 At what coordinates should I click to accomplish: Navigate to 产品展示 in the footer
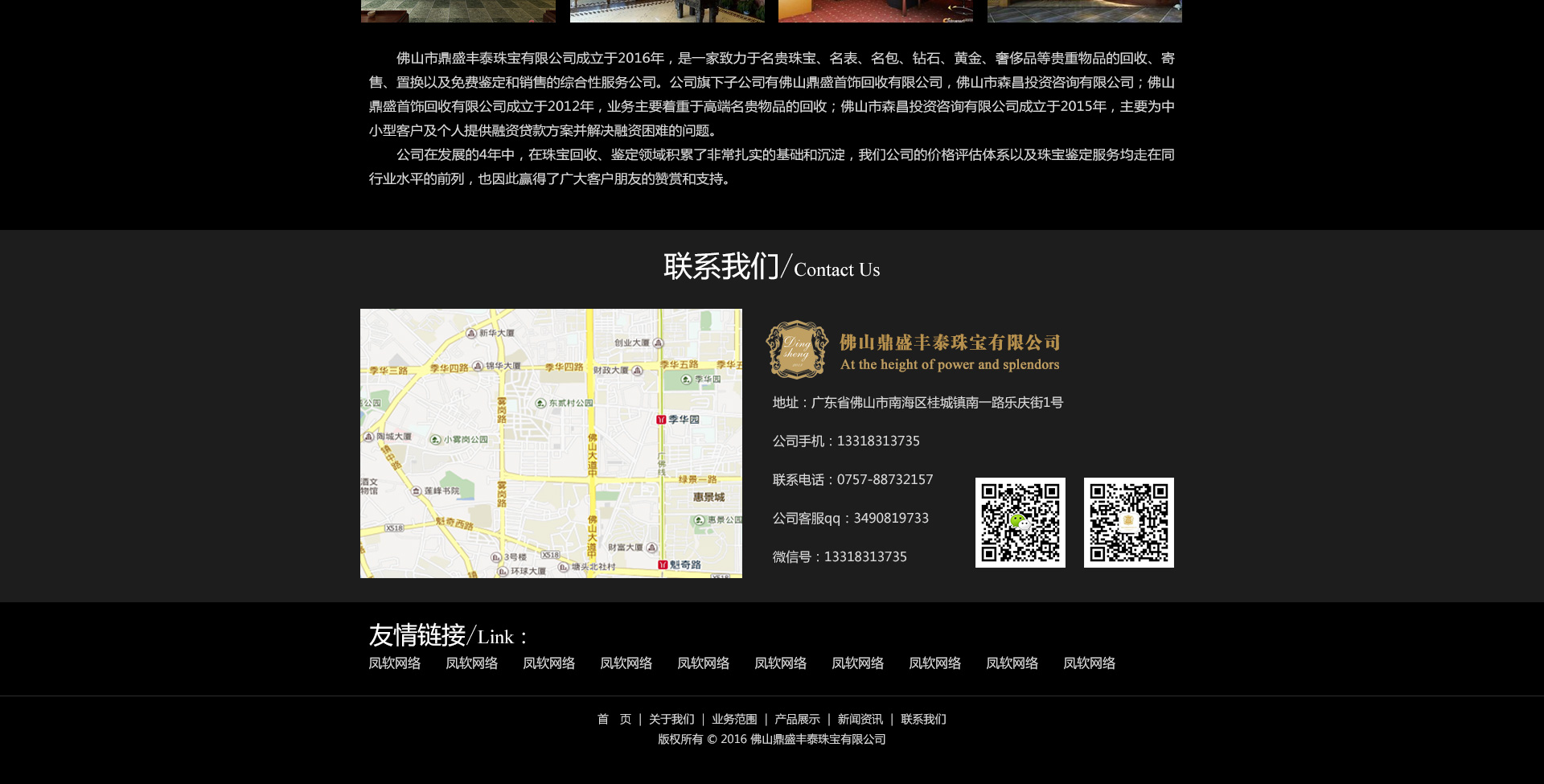pyautogui.click(x=797, y=720)
